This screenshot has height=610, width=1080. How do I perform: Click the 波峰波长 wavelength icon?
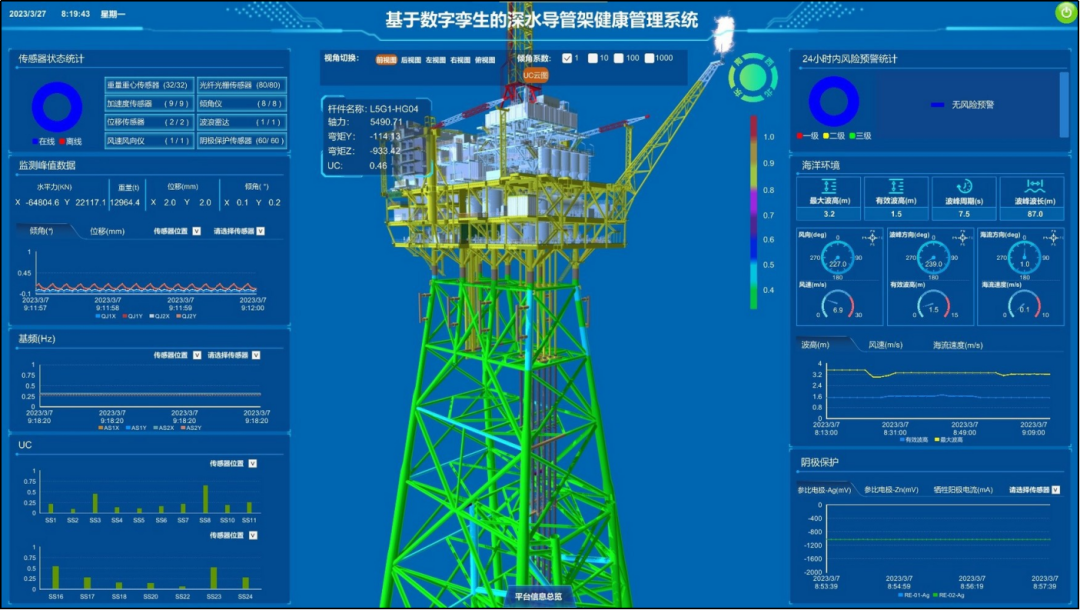1031,186
